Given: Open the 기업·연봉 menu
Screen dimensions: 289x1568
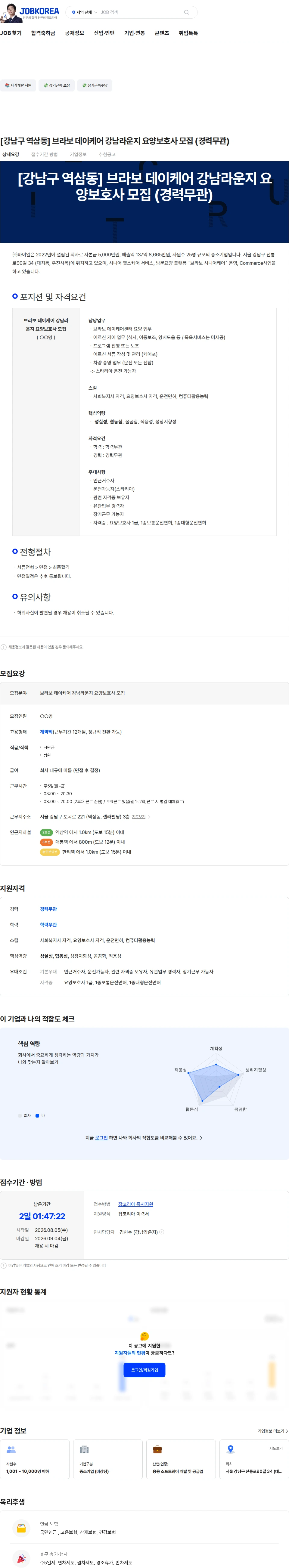Looking at the screenshot, I should coord(135,33).
